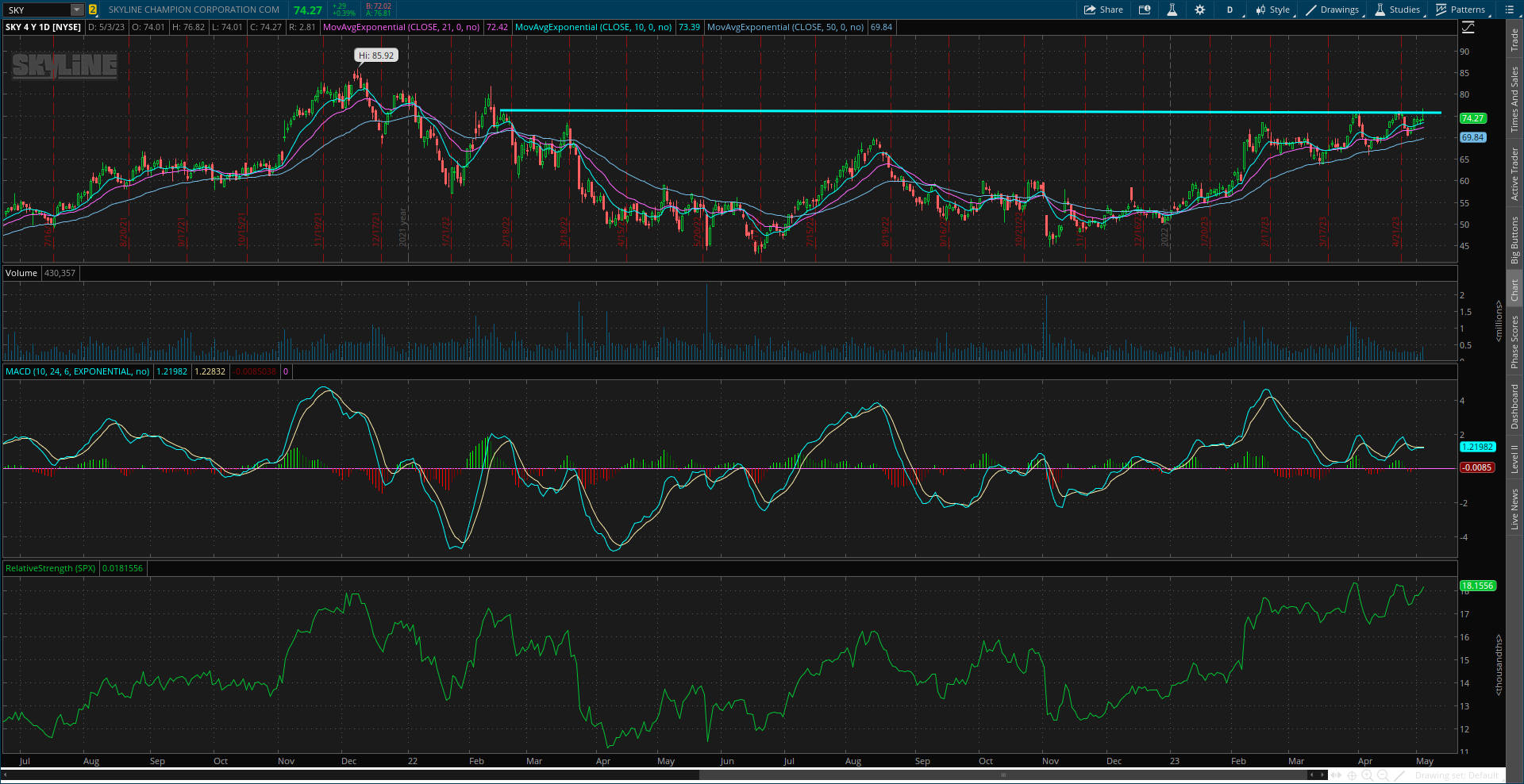Open chart settings gear icon
This screenshot has height=784, width=1524.
(1199, 10)
